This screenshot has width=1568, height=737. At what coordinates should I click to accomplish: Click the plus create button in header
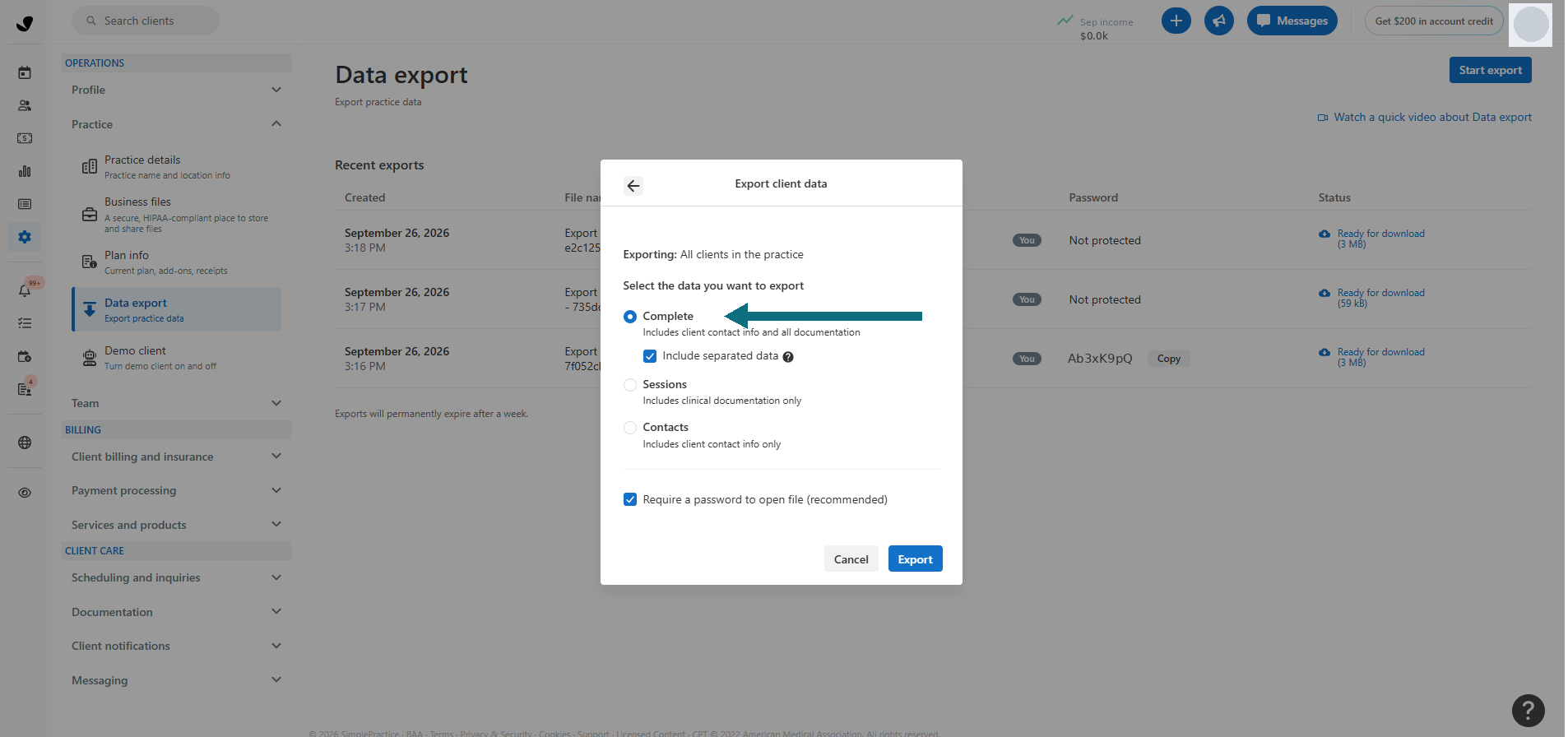click(1176, 21)
